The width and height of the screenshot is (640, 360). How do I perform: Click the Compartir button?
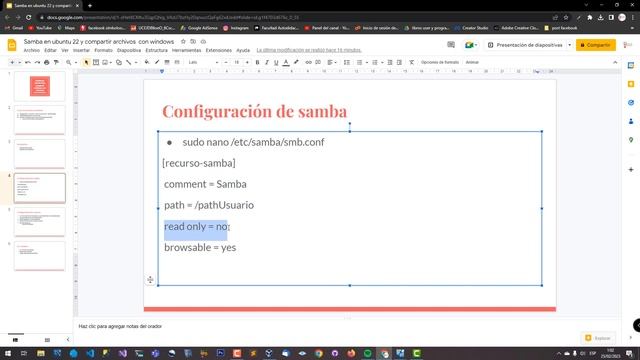[596, 45]
